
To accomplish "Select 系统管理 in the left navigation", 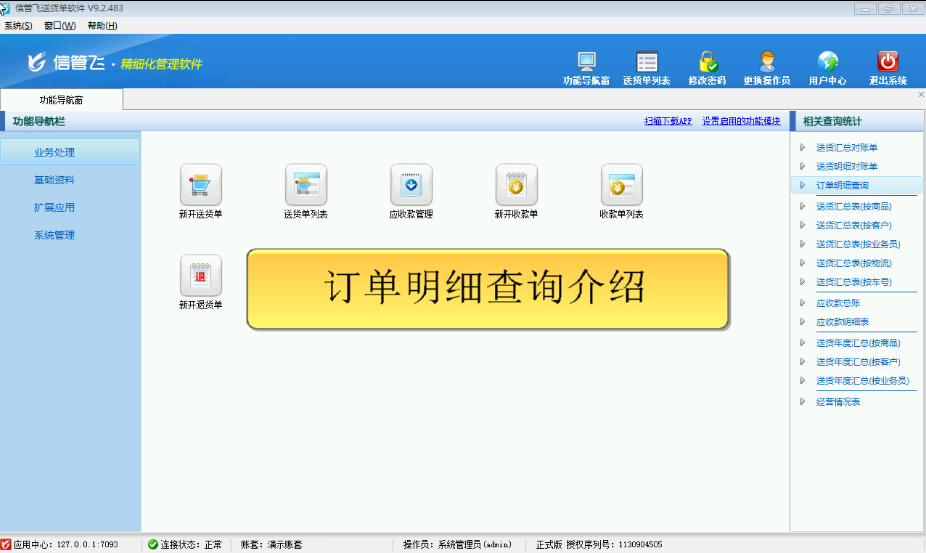I will [x=54, y=235].
